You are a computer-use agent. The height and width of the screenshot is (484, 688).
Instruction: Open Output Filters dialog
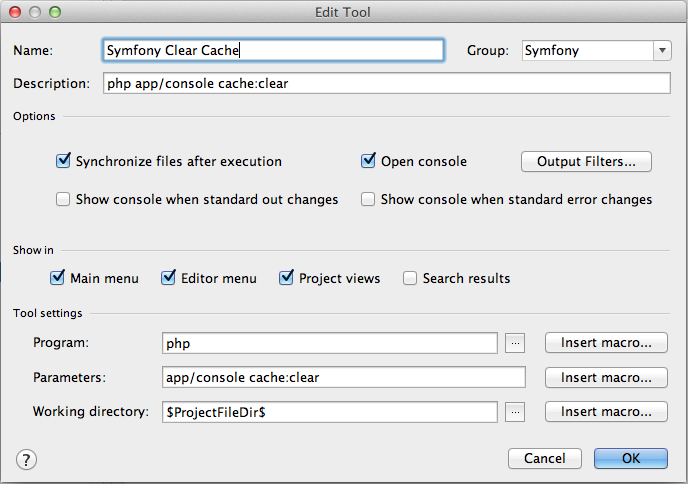tap(586, 161)
